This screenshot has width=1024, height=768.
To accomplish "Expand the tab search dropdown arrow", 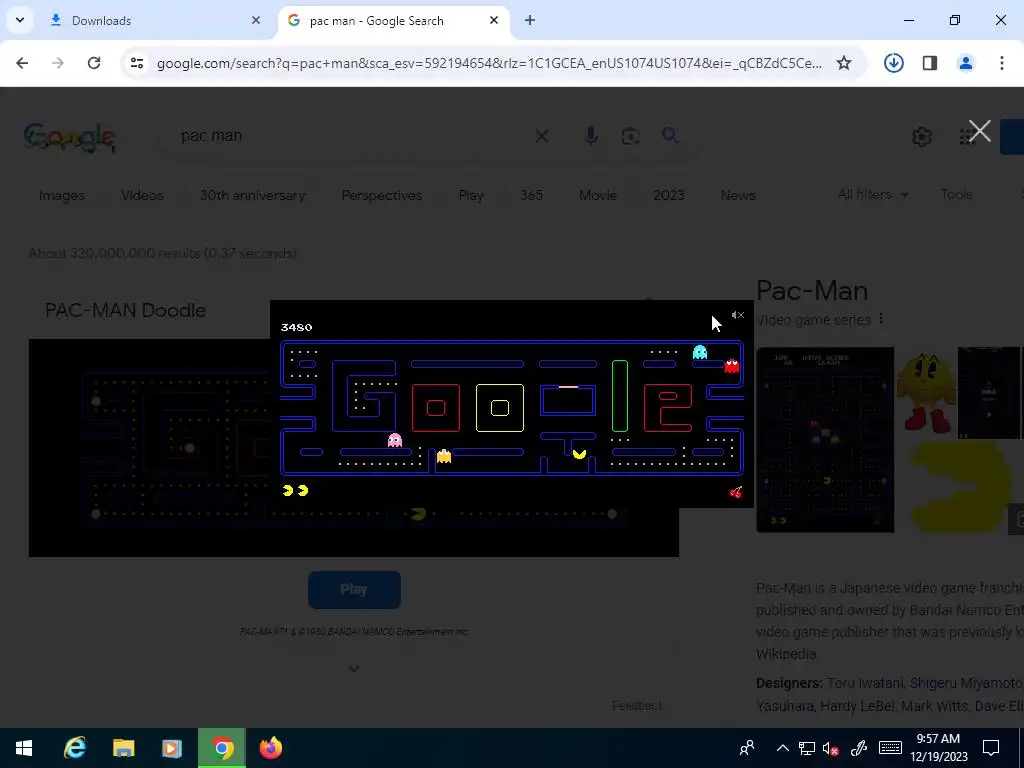I will coord(20,20).
